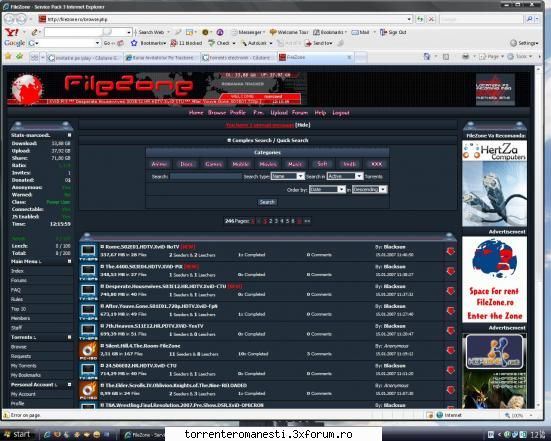Expand the address bar history dropdown arrow
This screenshot has width=551, height=441.
(409, 19)
